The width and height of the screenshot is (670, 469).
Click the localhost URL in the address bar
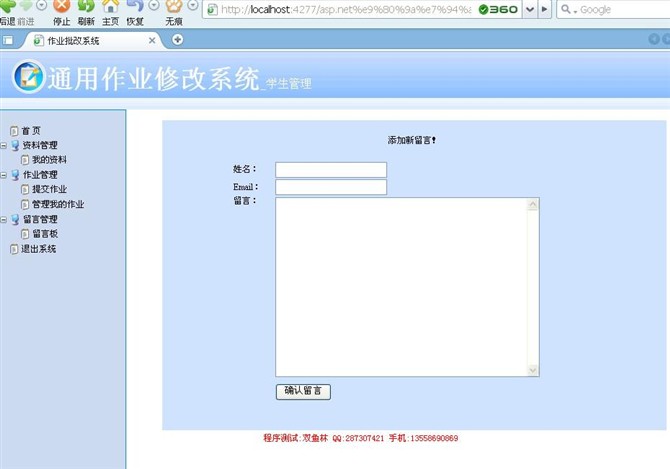click(346, 9)
